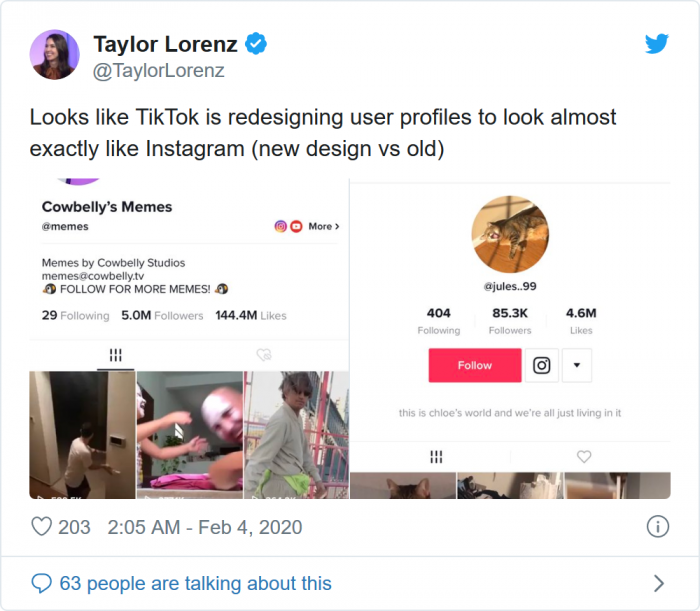Click YouTube icon in Cowbelly's Memes profile

click(x=296, y=226)
